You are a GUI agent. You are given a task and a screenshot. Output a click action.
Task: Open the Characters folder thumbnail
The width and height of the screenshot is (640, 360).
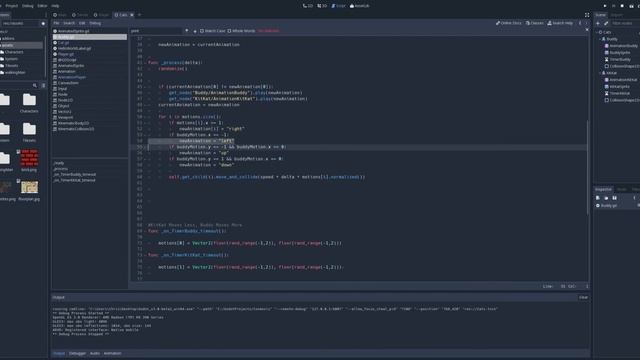click(x=29, y=100)
